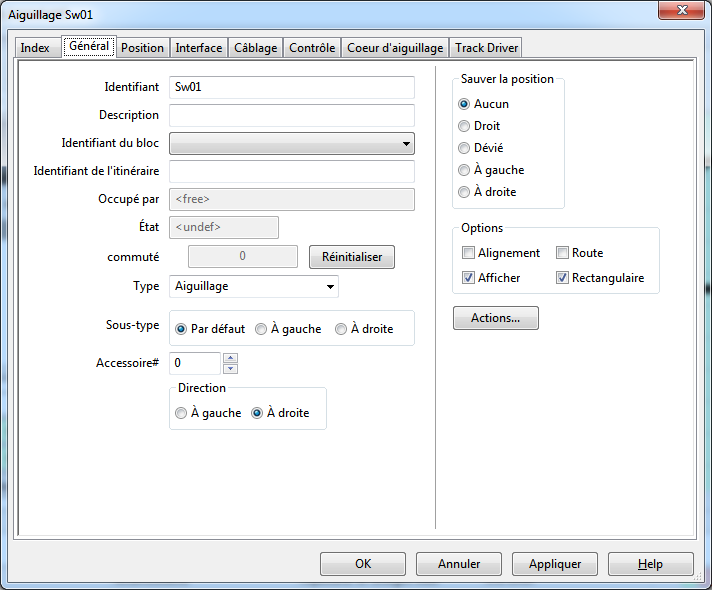Screen dimensions: 712x590
Task: Choose Droit in Sauver la position
Action: point(464,126)
